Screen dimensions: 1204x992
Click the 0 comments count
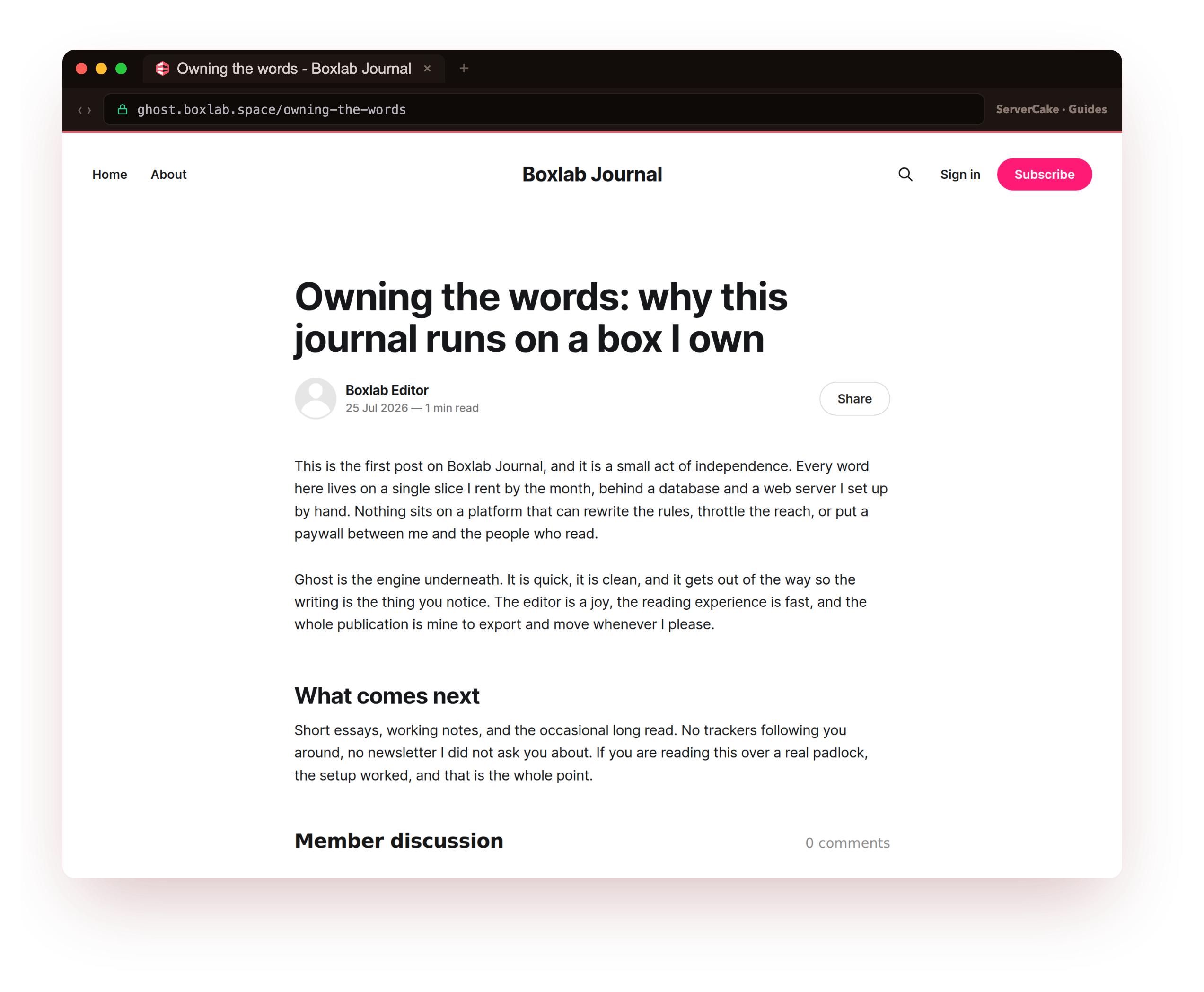[x=847, y=843]
